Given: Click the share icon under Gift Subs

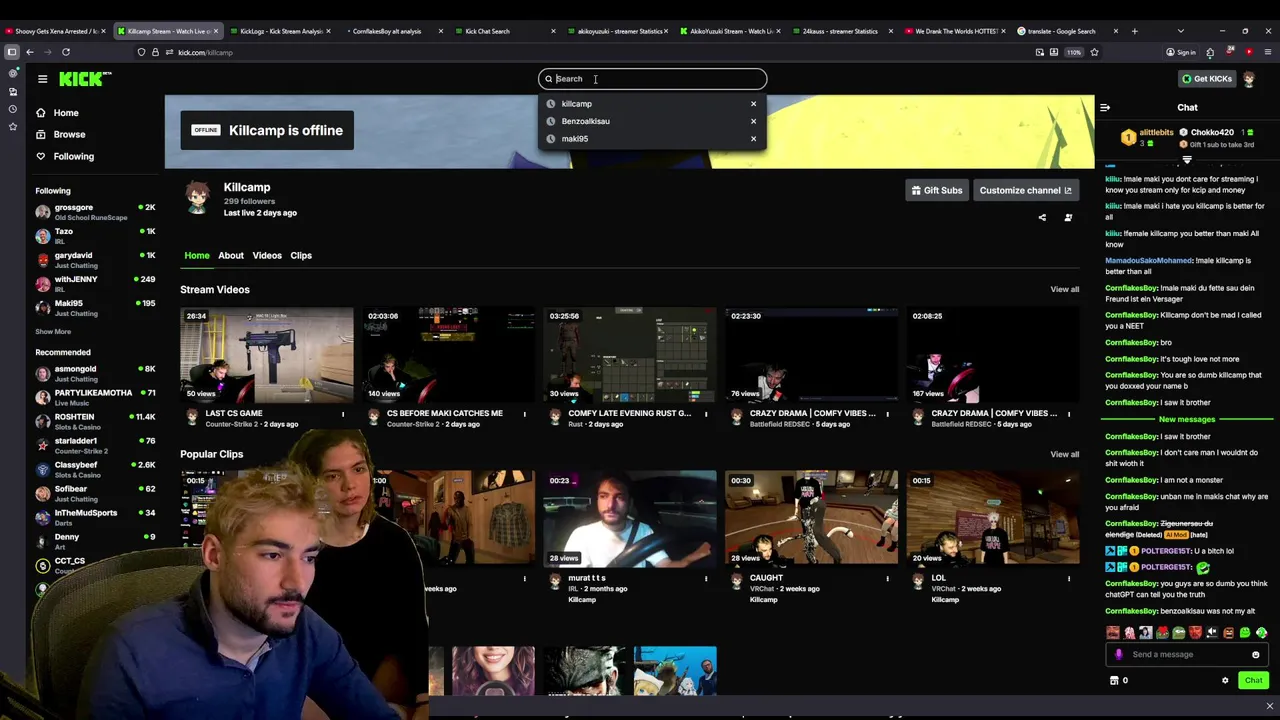Looking at the screenshot, I should [1042, 217].
